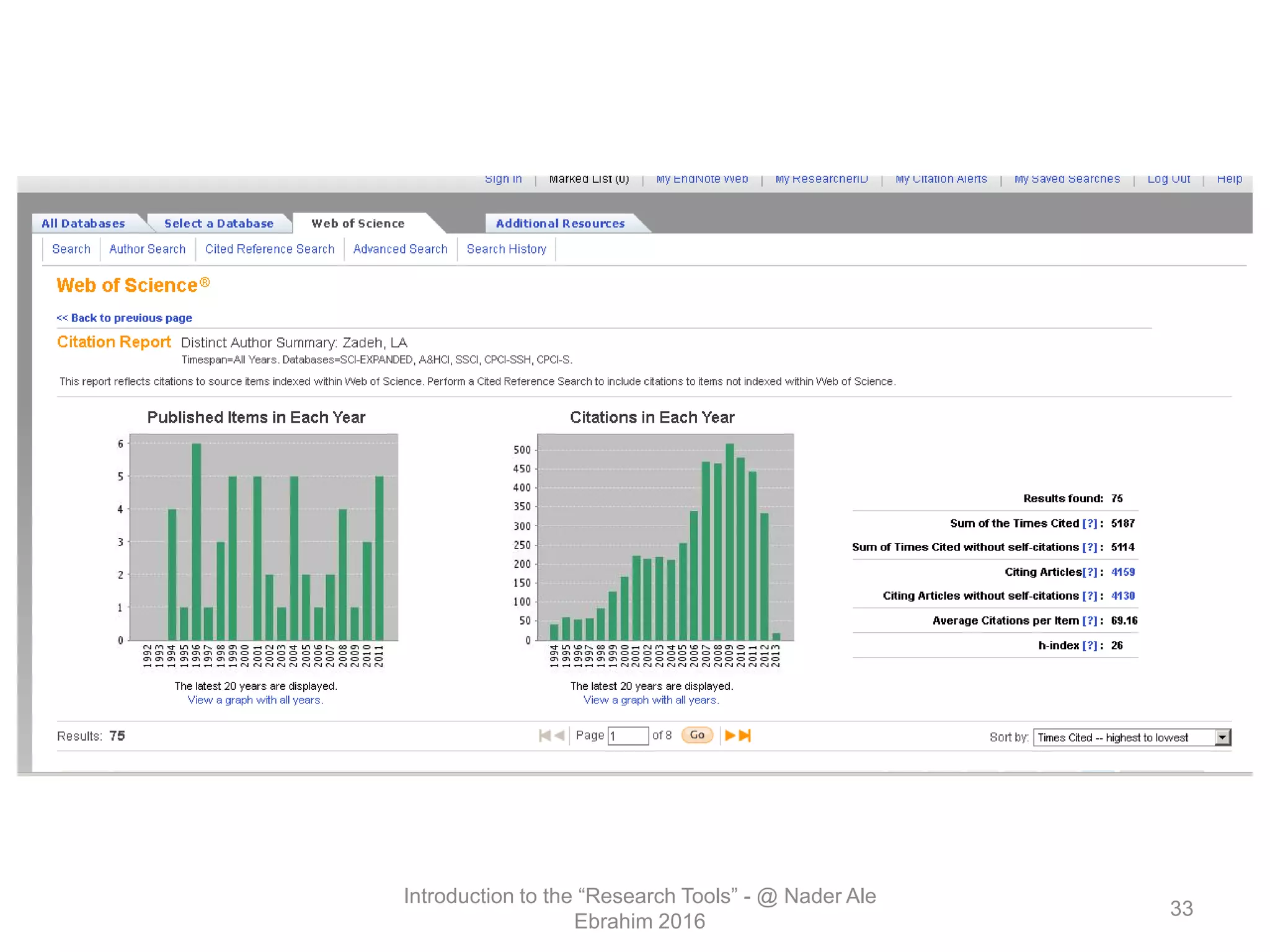The width and height of the screenshot is (1270, 952).
Task: Open help for Sum of Times Cited
Action: 1090,524
